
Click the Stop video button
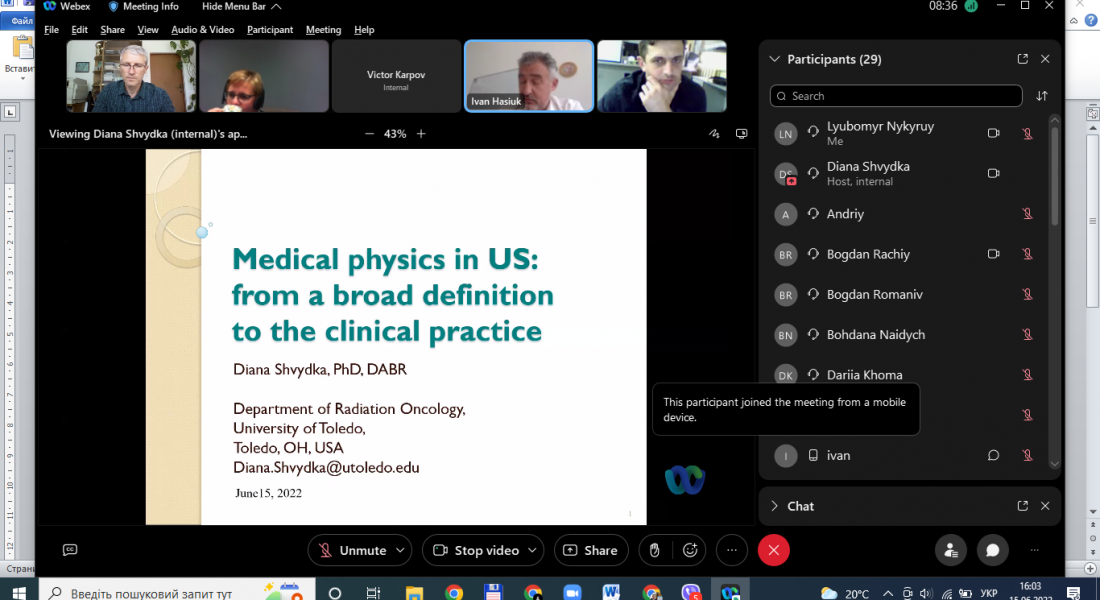point(476,550)
